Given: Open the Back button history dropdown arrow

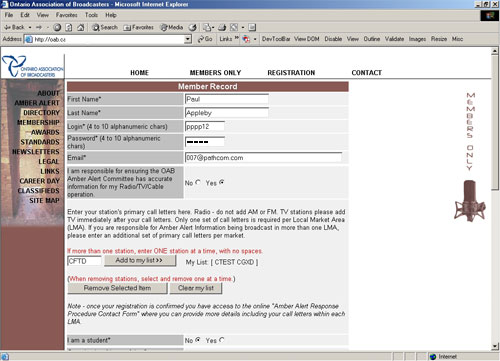Looking at the screenshot, I should click(30, 28).
